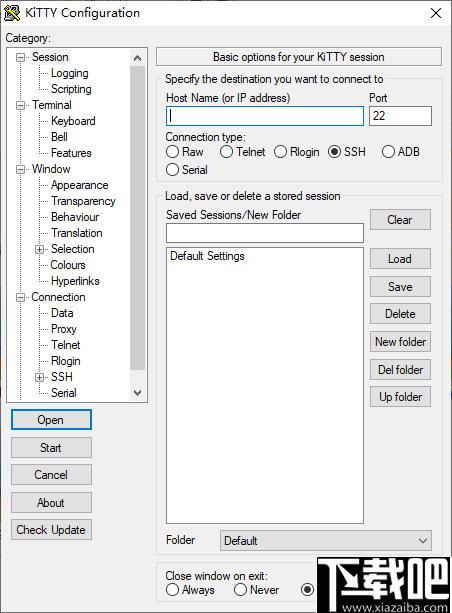Viewport: 452px width, 613px height.
Task: Open the Behaviour category
Action: click(x=75, y=217)
